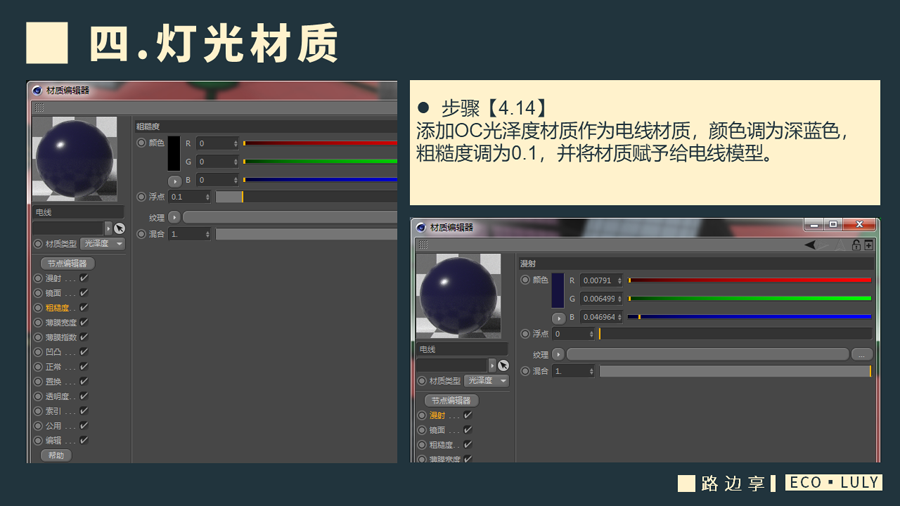This screenshot has height=506, width=900.
Task: Open the 纹理 arrow menu in the Roughness editor
Action: coord(174,217)
